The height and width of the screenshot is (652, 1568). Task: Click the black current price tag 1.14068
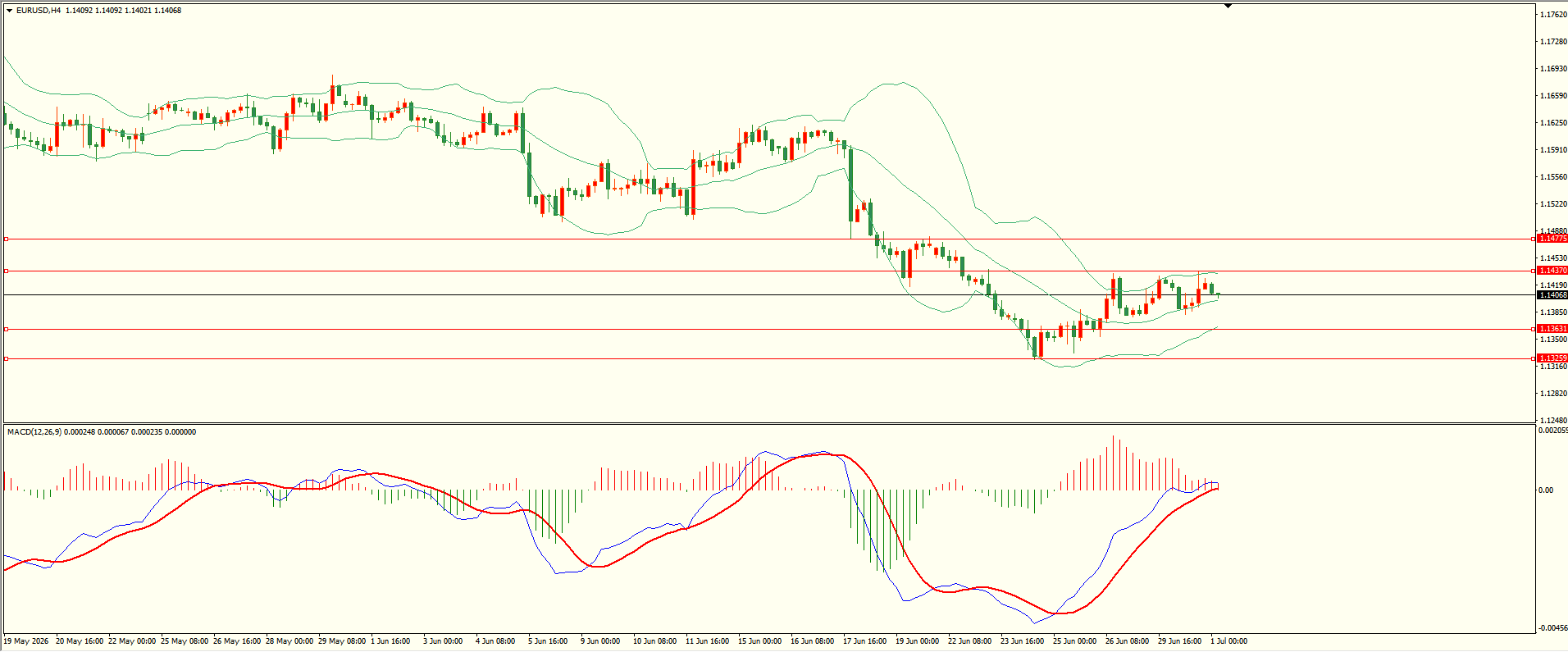(x=1552, y=295)
